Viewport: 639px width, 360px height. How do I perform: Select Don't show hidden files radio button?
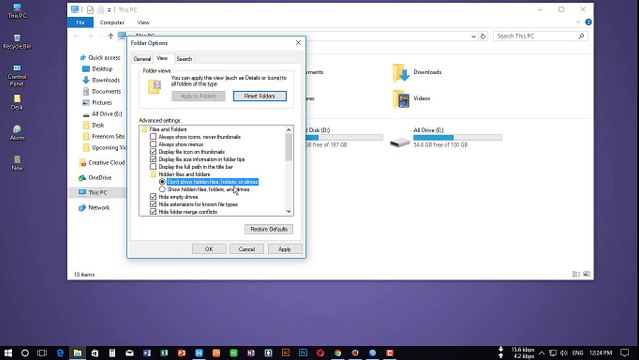162,181
